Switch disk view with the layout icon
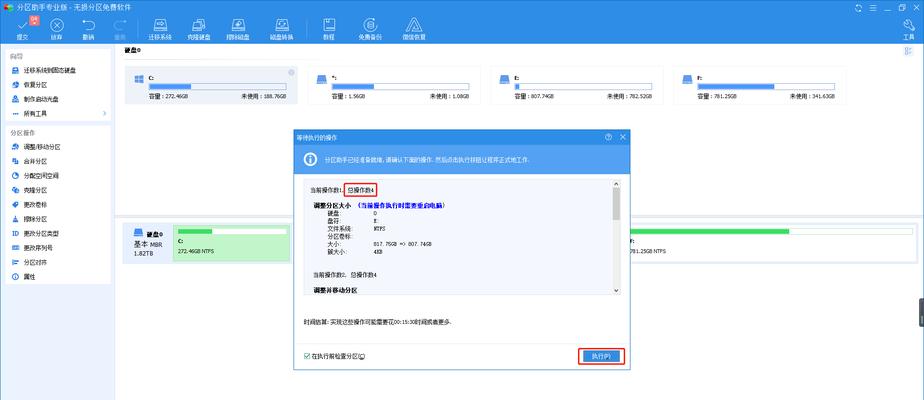The image size is (924, 400). pyautogui.click(x=908, y=52)
